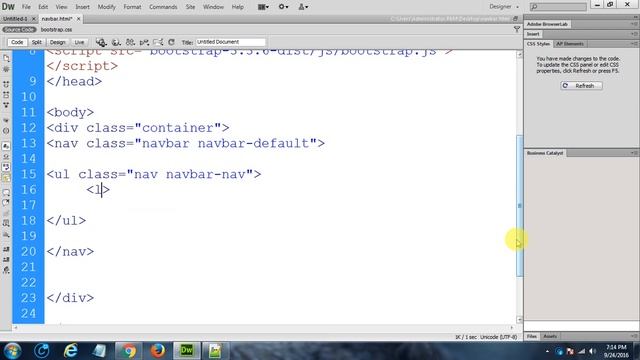Click the Refresh button in CSS Styles panel
The image size is (640, 360).
tap(581, 86)
